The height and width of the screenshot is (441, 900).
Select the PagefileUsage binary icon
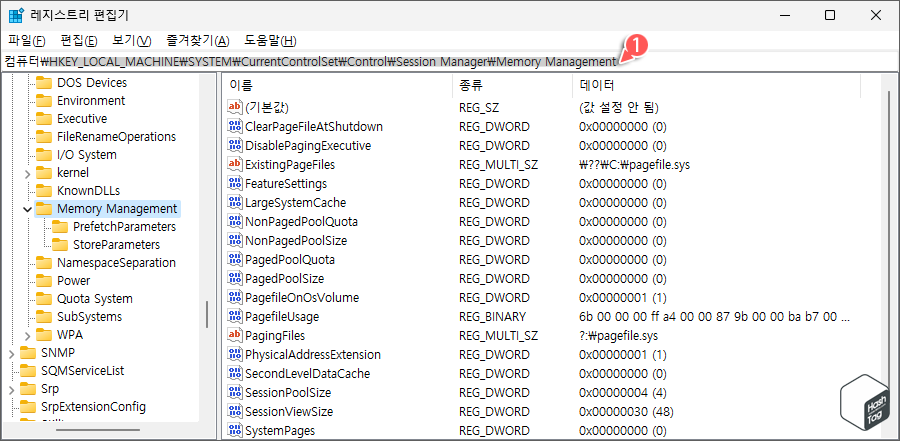click(x=235, y=316)
